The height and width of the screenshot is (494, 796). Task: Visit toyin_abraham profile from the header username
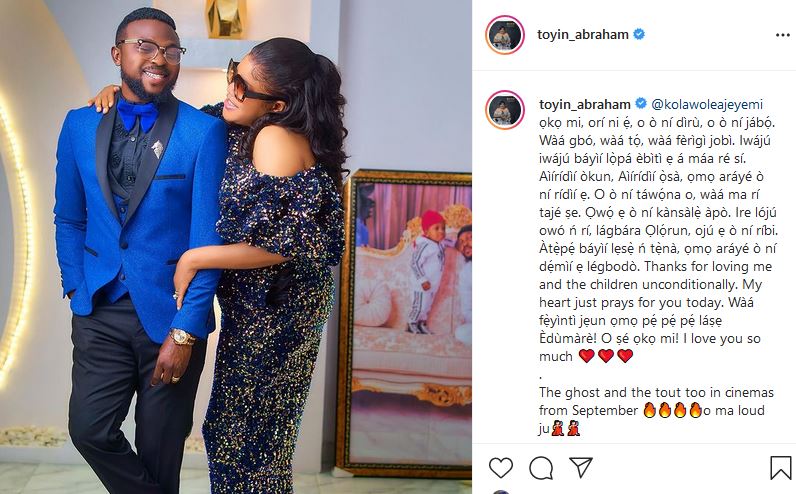pos(583,35)
